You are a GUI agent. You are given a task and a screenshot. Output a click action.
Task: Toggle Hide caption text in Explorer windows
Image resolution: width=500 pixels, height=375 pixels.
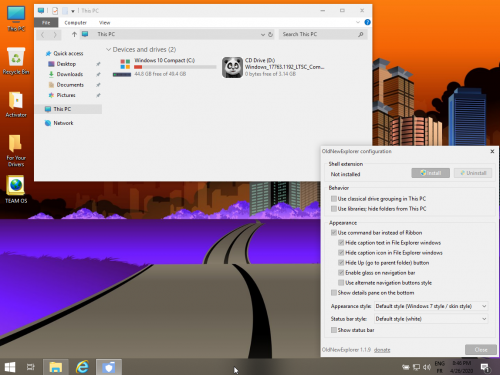[341, 243]
